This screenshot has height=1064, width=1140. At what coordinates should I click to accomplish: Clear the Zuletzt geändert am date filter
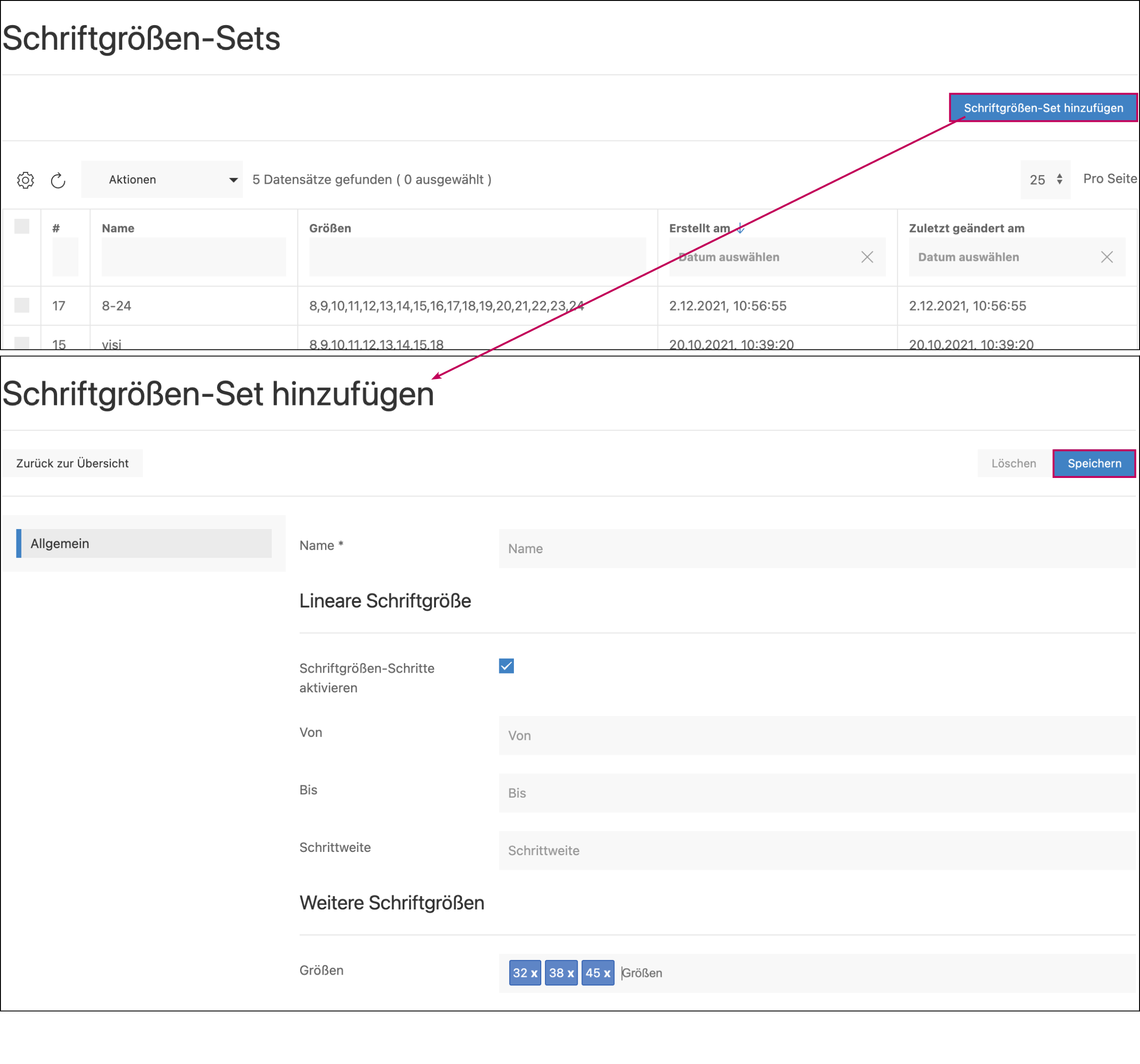[1106, 257]
